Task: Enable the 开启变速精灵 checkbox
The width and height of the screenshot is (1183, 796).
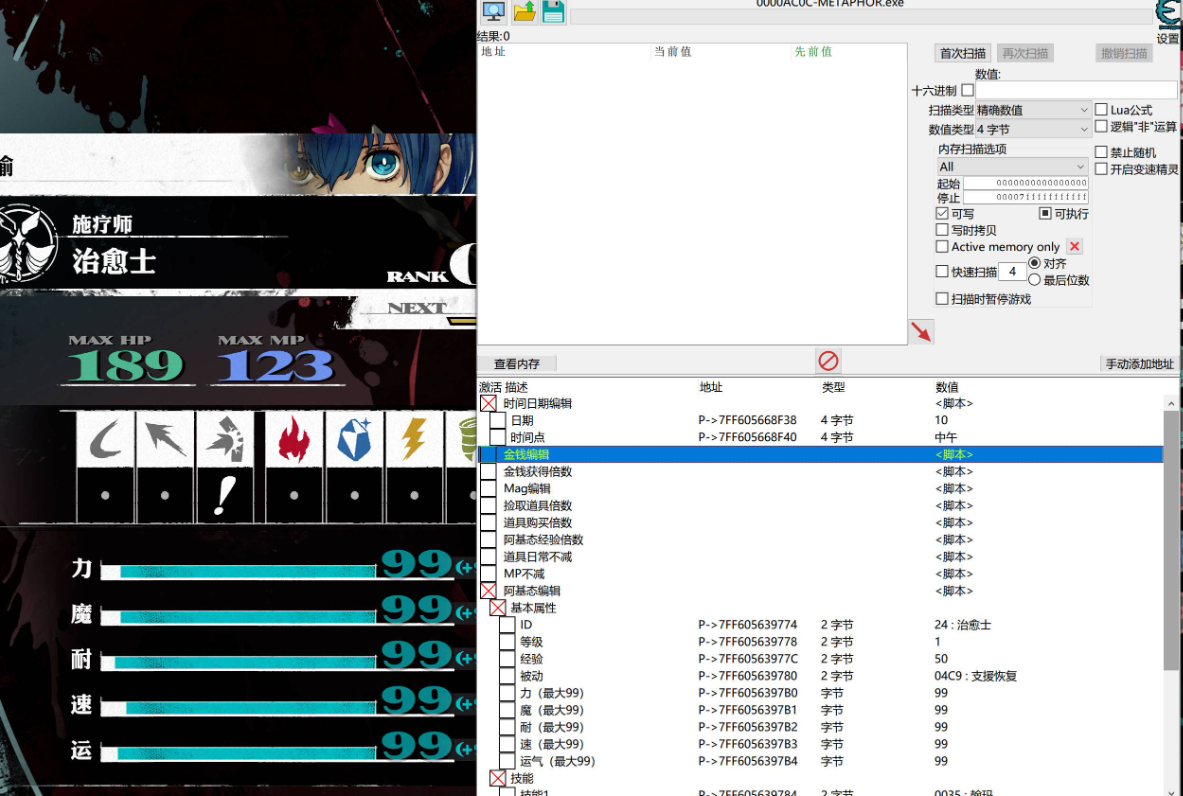Action: coord(1101,169)
